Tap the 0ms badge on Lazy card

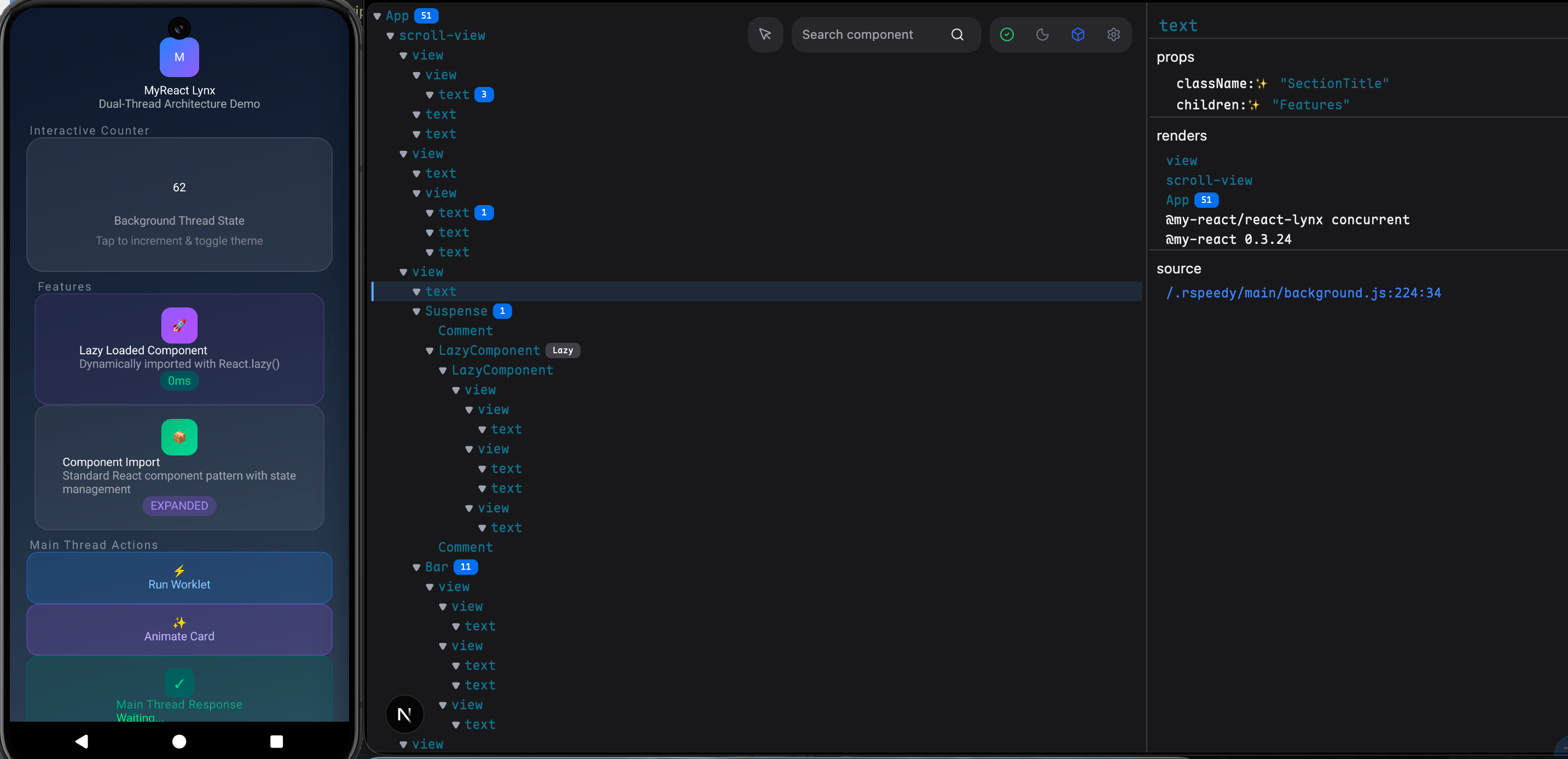[179, 381]
